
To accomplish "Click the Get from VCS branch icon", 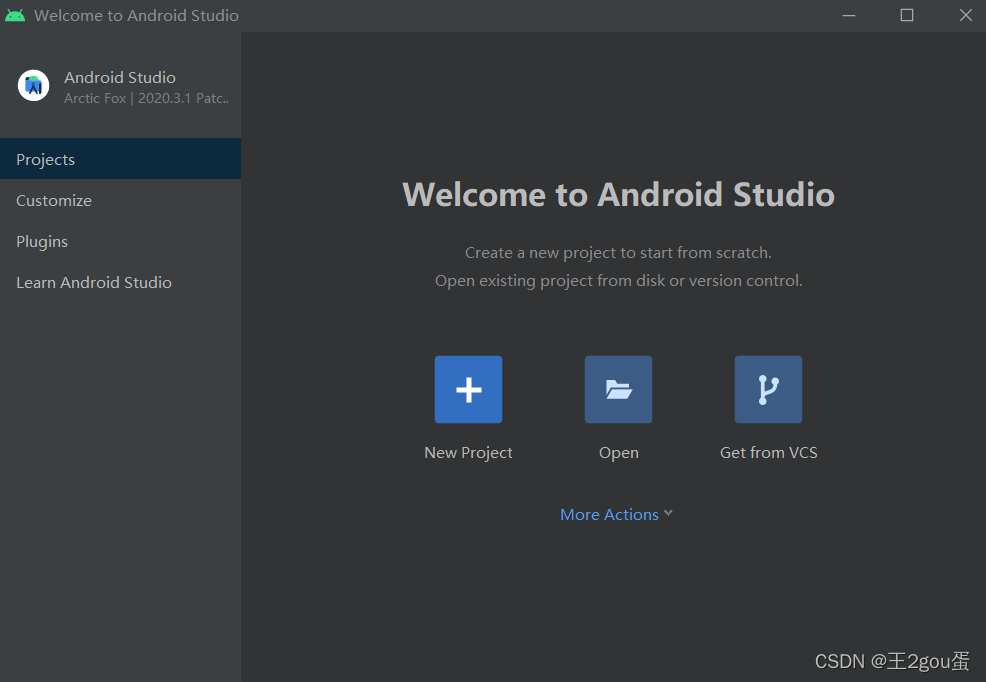I will tap(768, 389).
